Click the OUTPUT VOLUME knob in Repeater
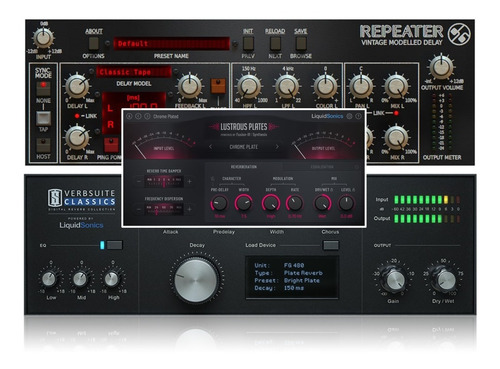The height and width of the screenshot is (369, 500). [x=441, y=67]
